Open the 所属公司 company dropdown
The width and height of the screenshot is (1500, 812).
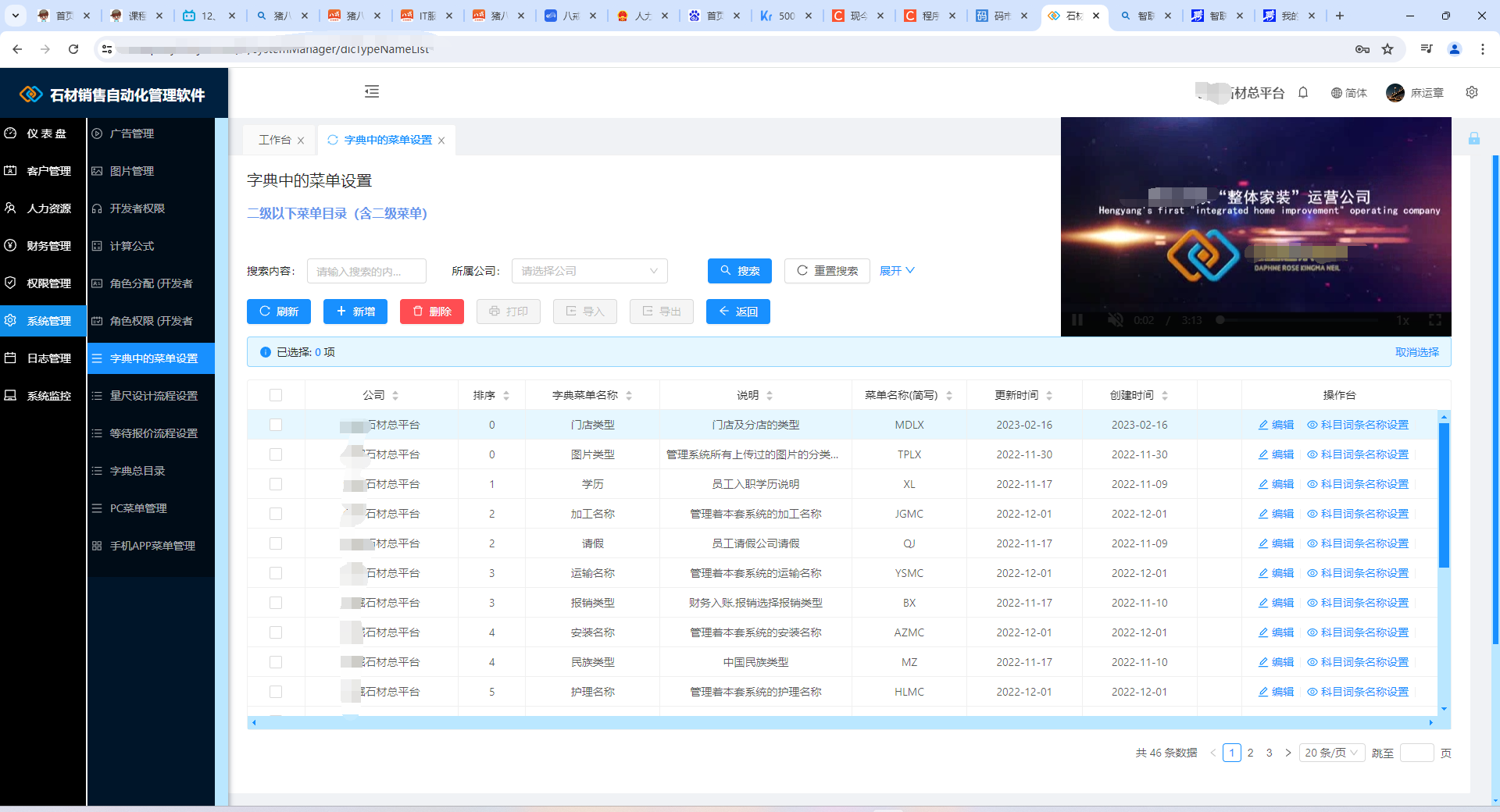pyautogui.click(x=590, y=271)
